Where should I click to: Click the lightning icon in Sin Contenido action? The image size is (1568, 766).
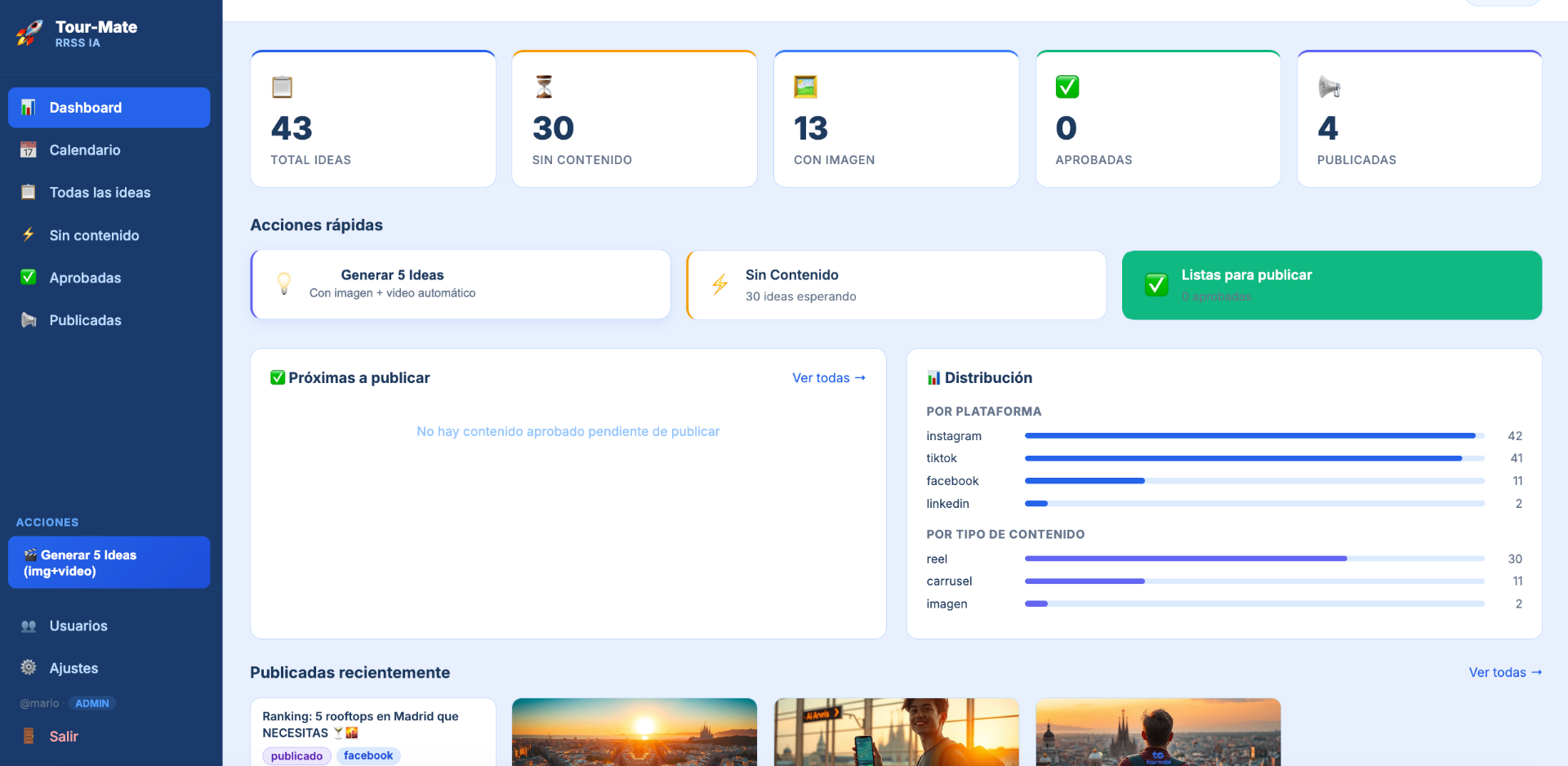(720, 284)
